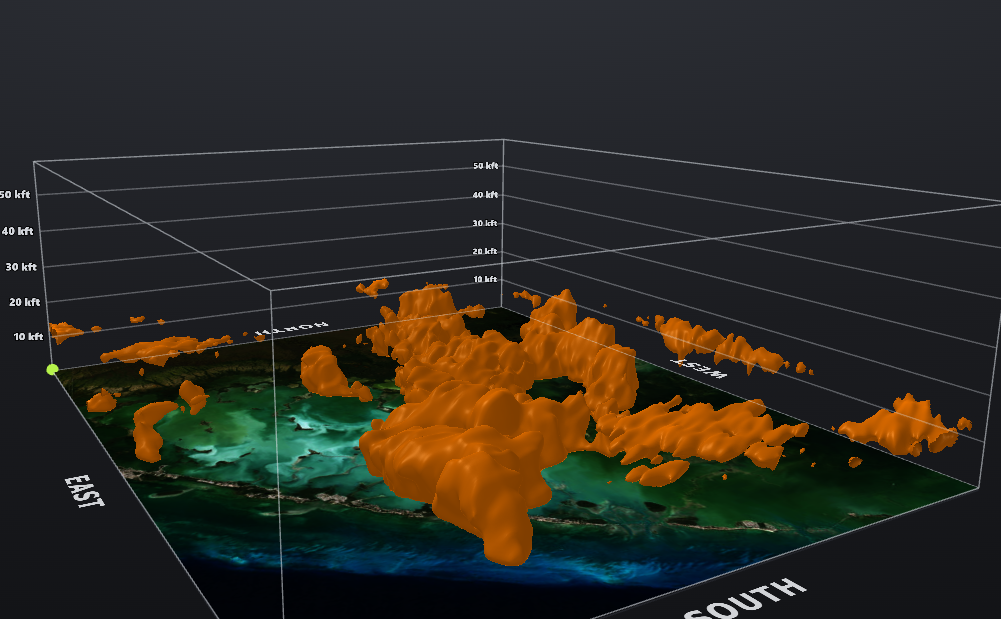Click the 10 kft label on the left edge axis
The image size is (1001, 619).
click(28, 336)
